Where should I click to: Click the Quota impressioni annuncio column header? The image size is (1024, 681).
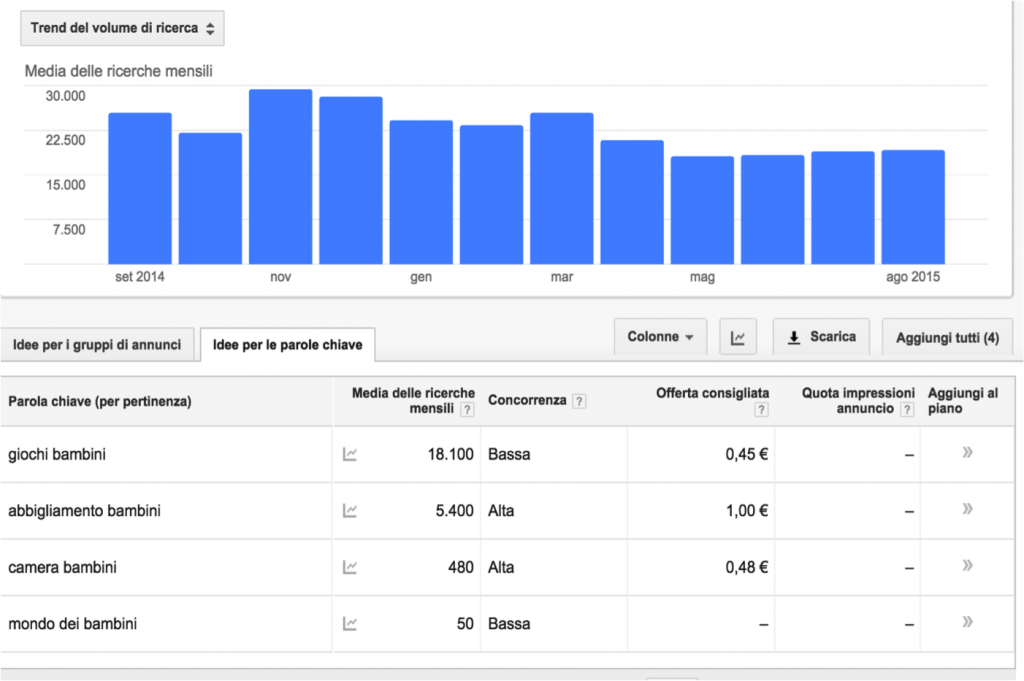[858, 401]
